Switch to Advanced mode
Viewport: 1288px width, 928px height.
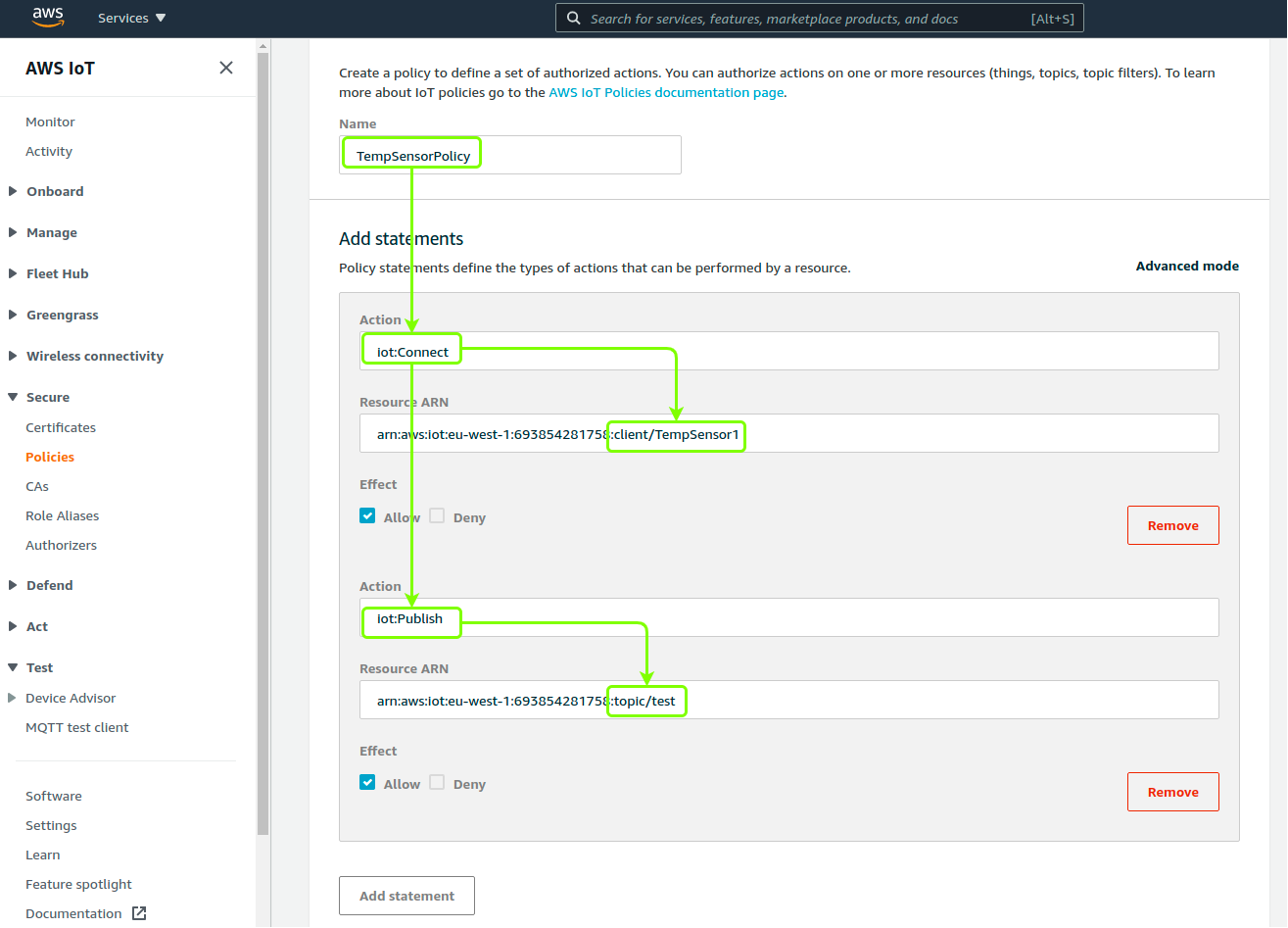(1187, 266)
